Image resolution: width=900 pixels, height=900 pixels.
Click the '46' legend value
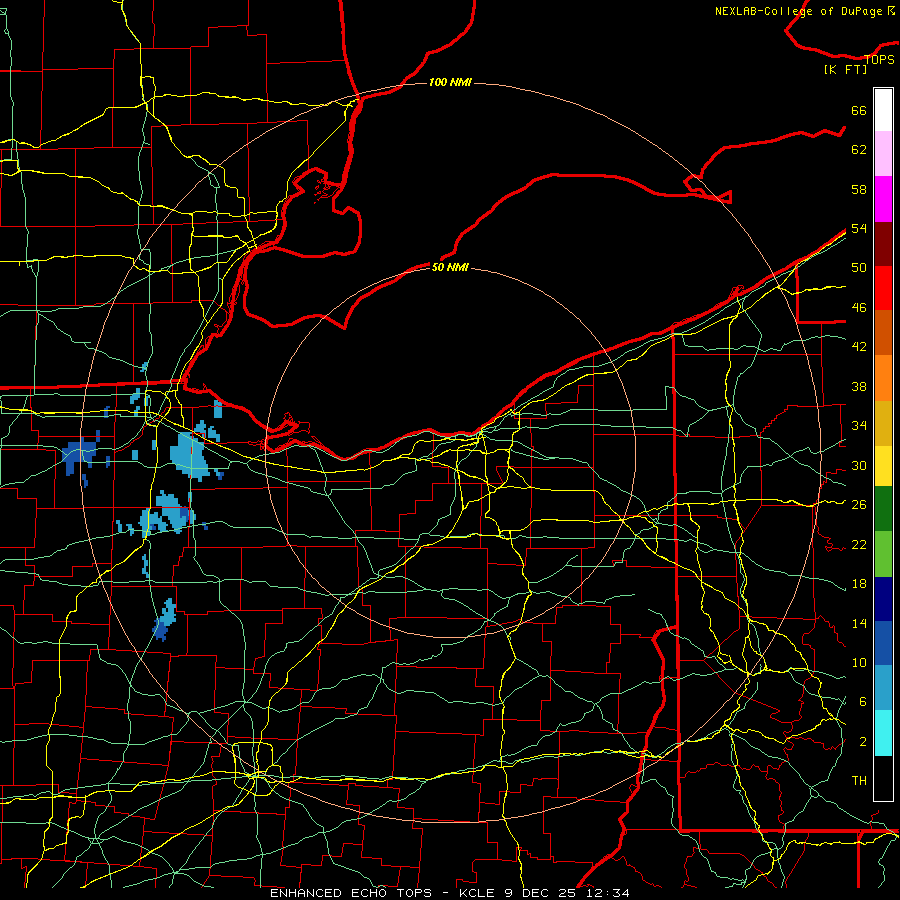(x=859, y=308)
